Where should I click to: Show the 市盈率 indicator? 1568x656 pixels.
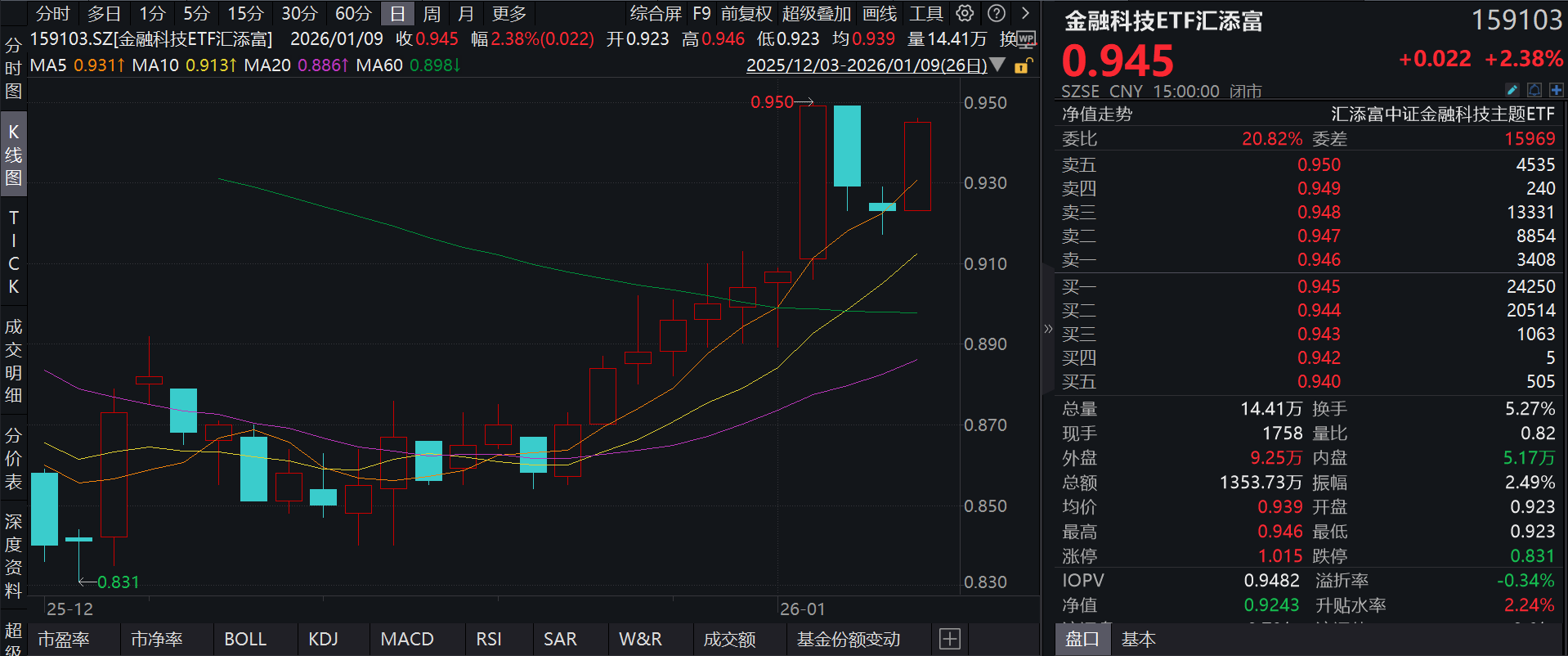(63, 639)
